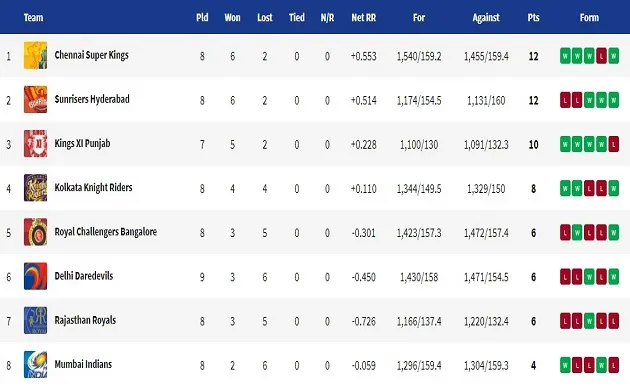630x390 pixels.
Task: Sort standings by Pts column header
Action: 534,18
